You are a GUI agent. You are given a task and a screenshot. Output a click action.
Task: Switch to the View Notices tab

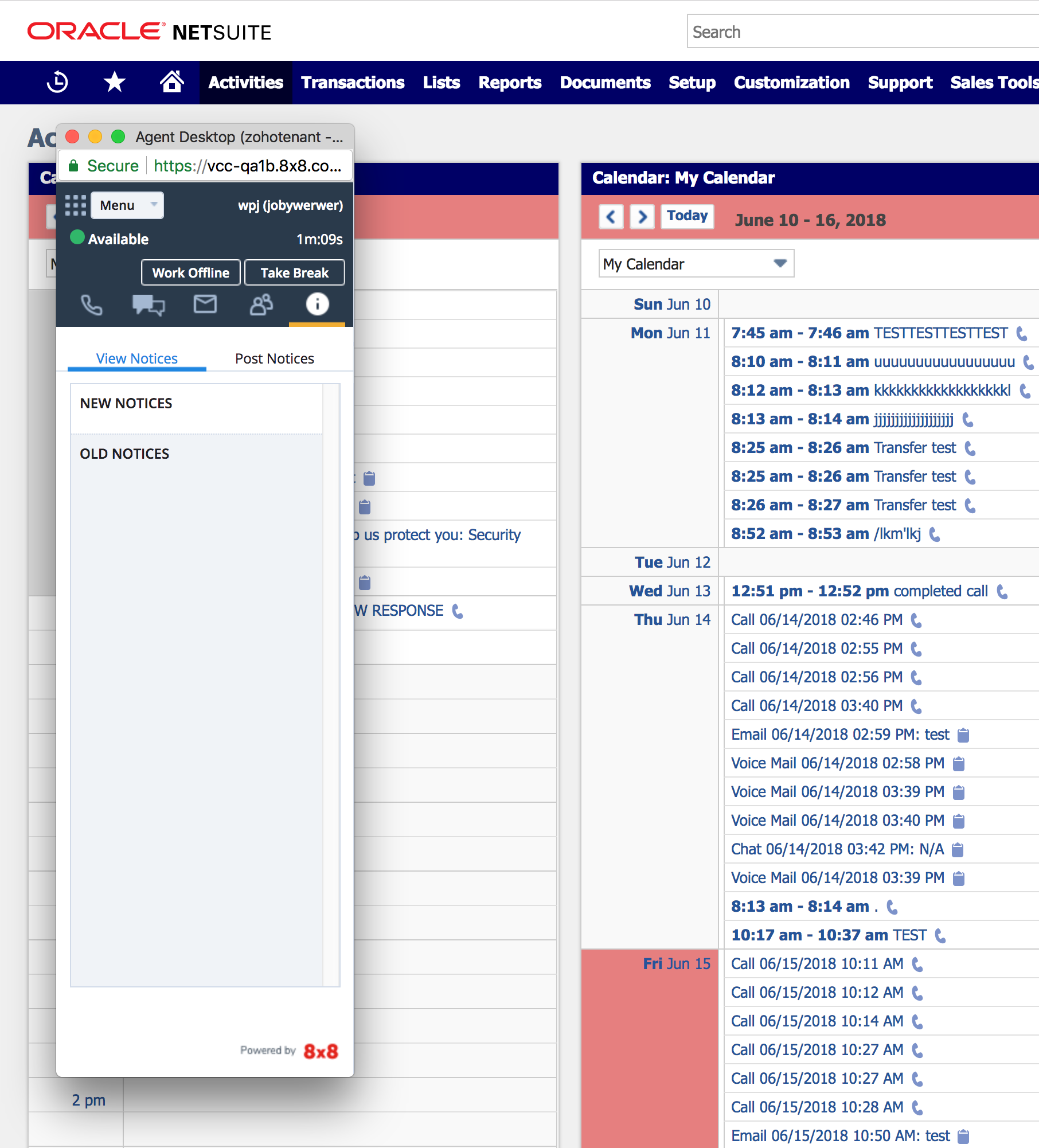(137, 358)
